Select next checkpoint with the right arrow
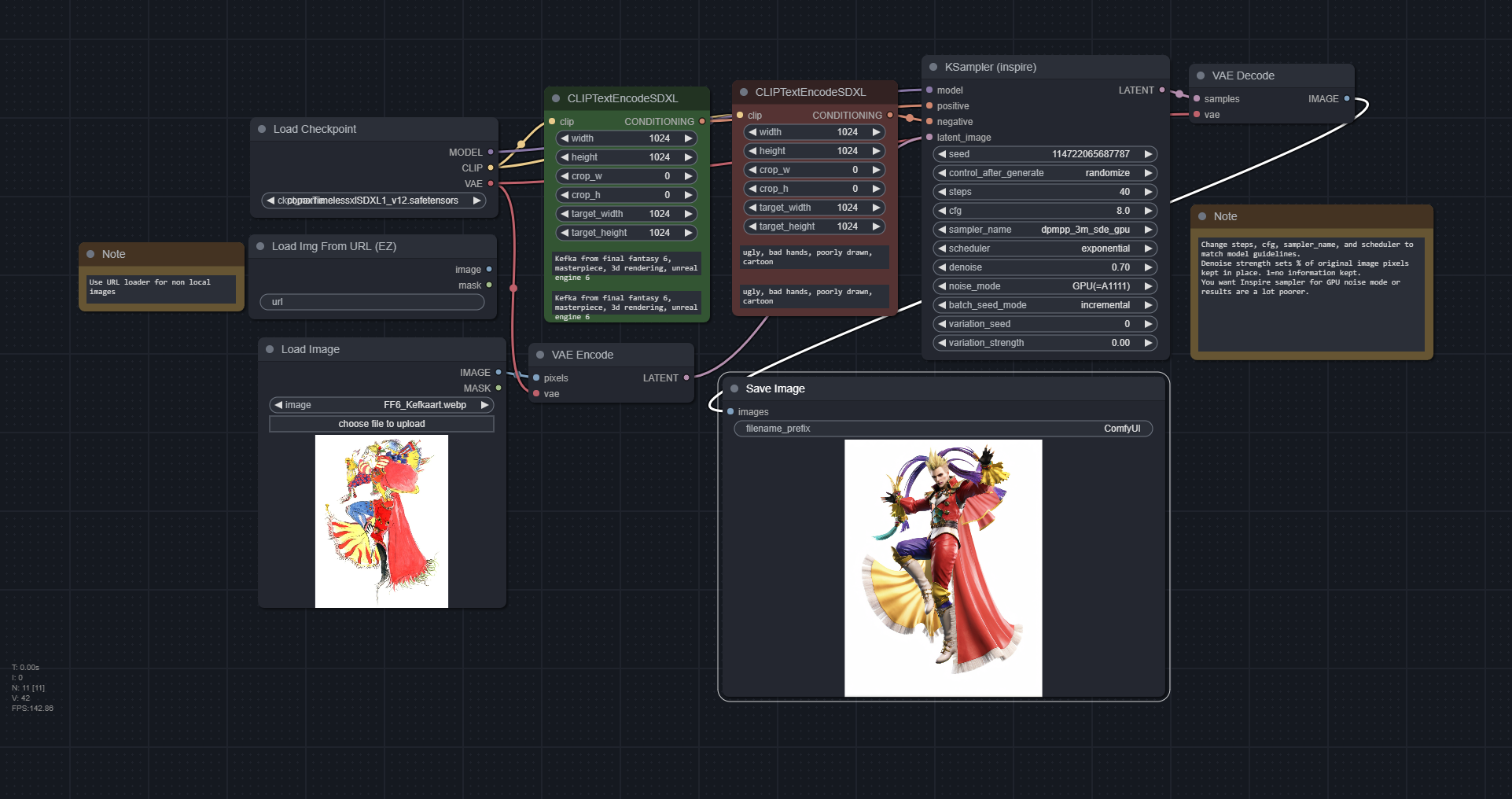 476,201
